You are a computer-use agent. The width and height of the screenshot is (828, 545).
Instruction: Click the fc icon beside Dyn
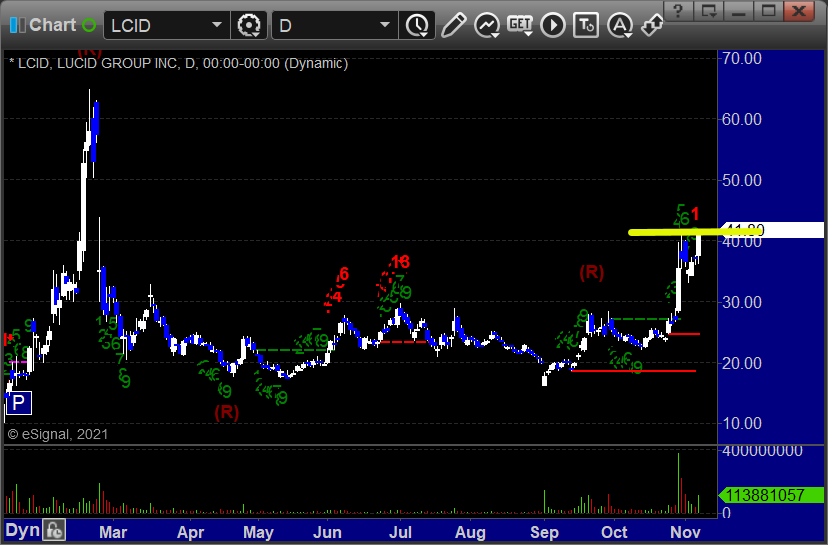click(54, 530)
